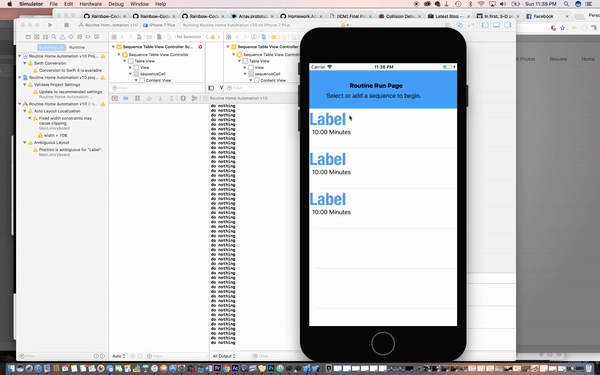Collapse the Fixed width constraints issue
The width and height of the screenshot is (600, 375).
[30, 118]
